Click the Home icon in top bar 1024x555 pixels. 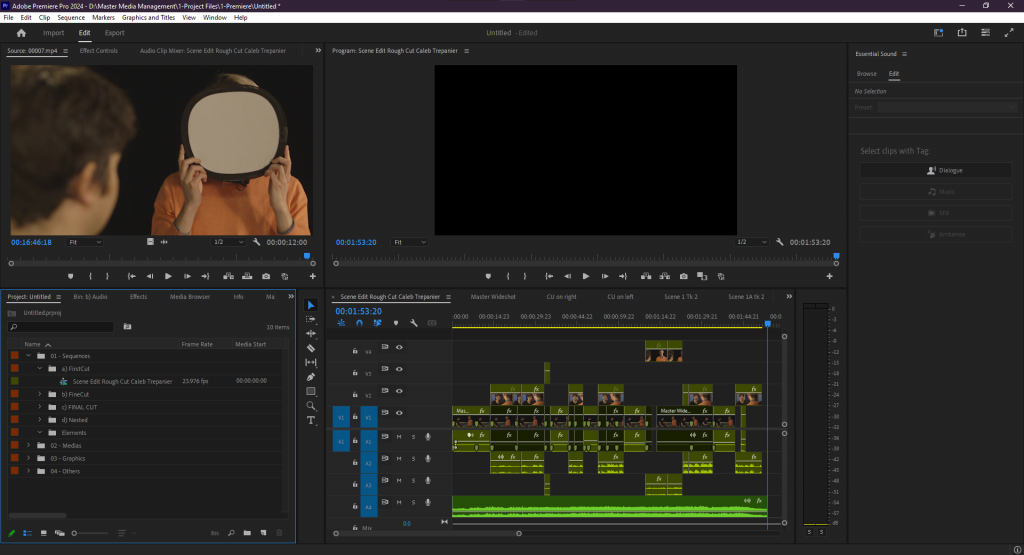coord(21,33)
